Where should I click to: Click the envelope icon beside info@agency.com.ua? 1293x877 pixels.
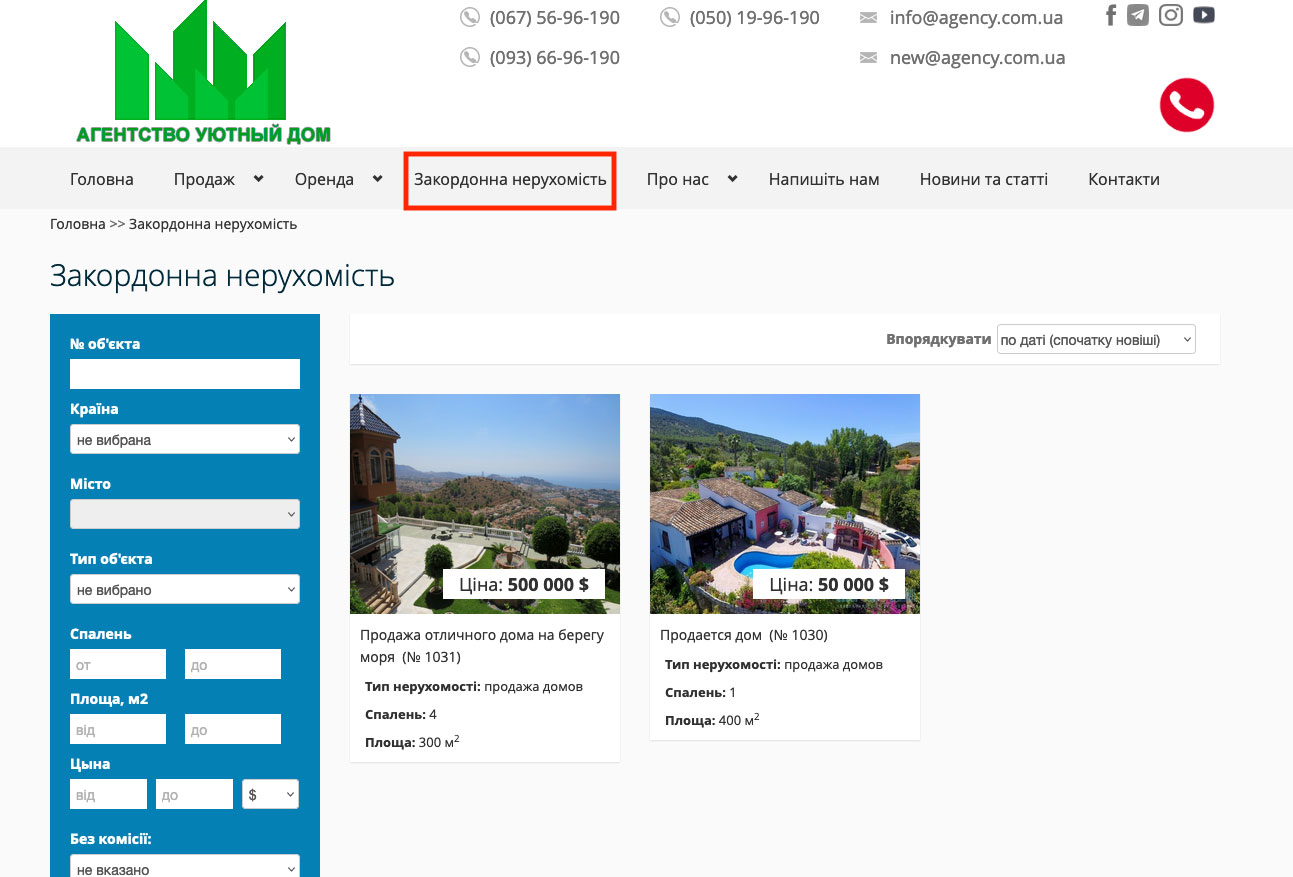(x=869, y=18)
